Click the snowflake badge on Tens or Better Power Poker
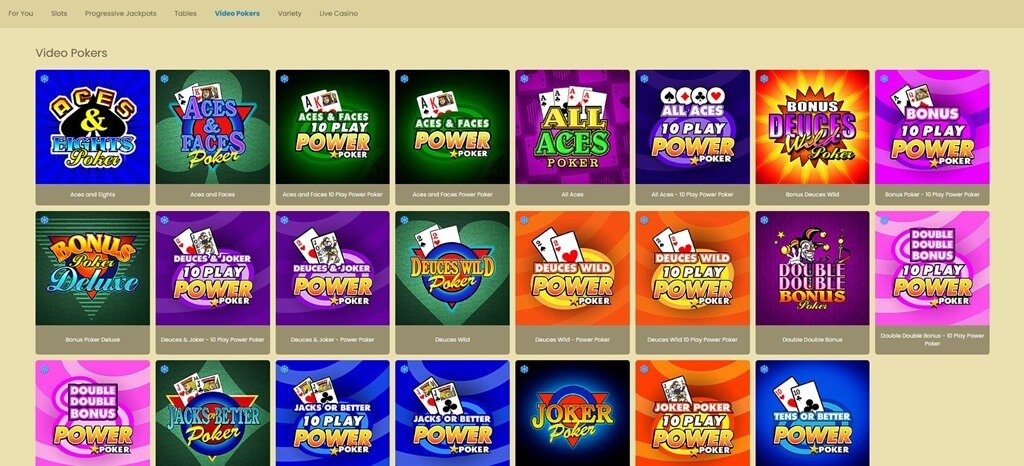 764,369
